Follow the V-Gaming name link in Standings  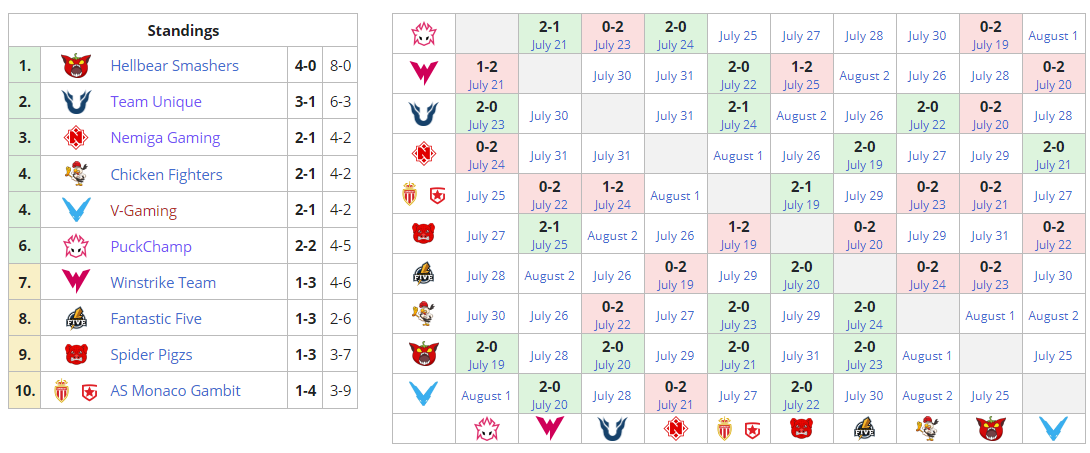coord(143,211)
